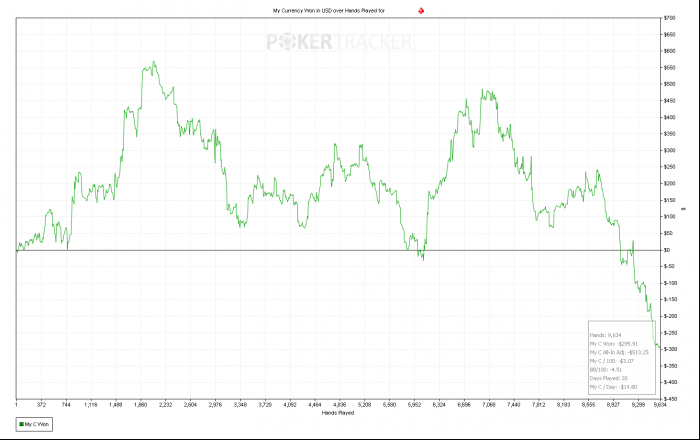Click the 7,812 x-axis tick label

click(x=539, y=405)
